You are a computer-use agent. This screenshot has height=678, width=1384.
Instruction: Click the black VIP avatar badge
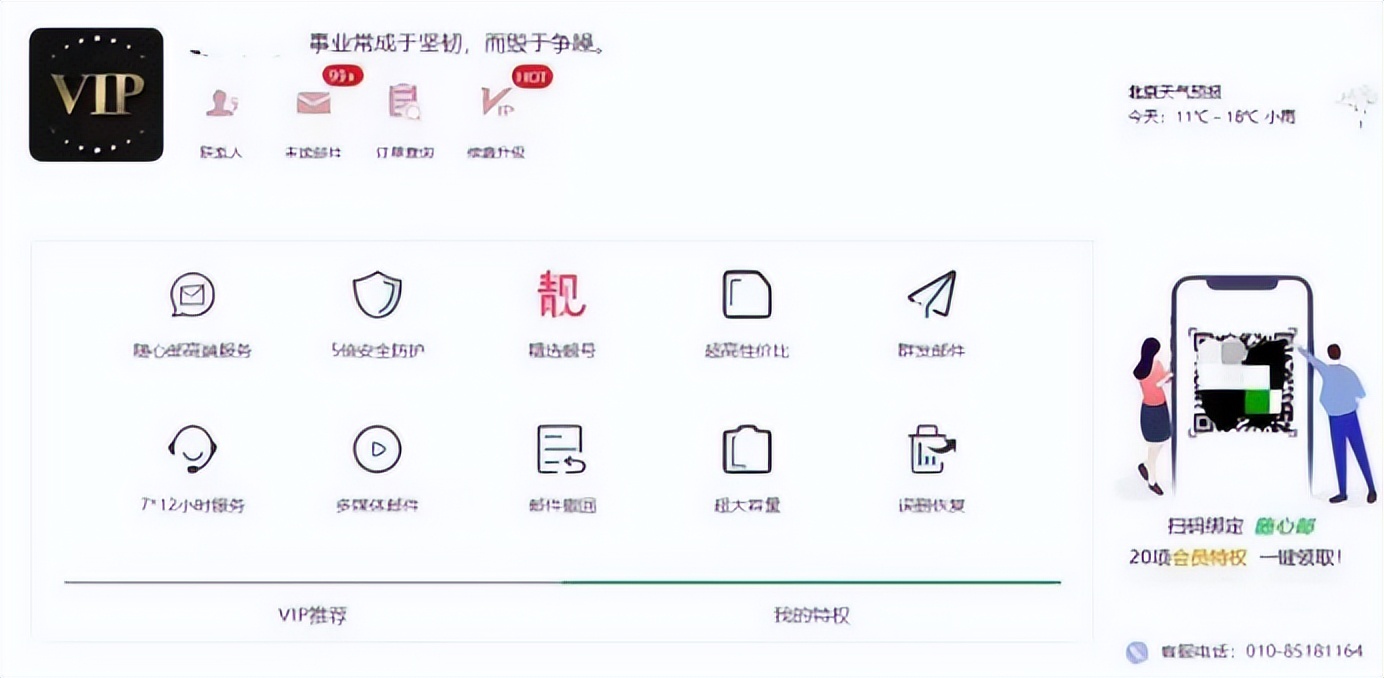click(x=96, y=94)
